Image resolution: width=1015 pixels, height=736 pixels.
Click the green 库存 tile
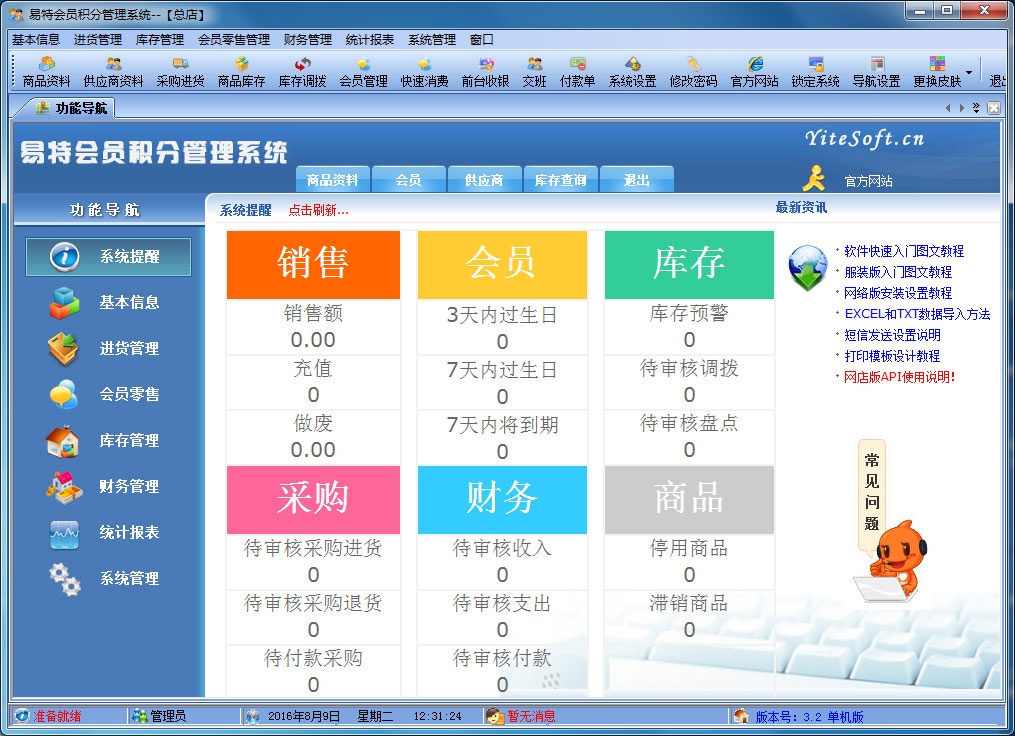point(689,264)
